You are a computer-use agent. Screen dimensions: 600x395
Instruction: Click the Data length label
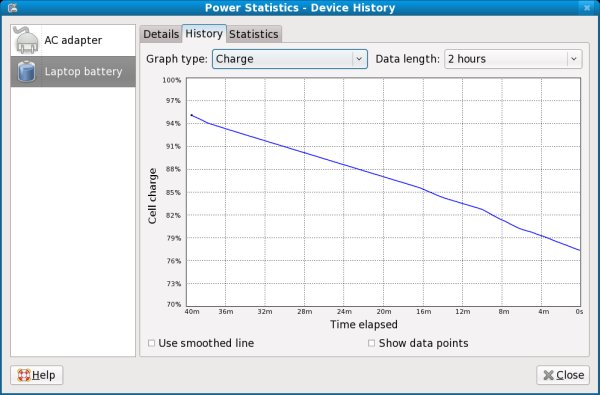[408, 59]
